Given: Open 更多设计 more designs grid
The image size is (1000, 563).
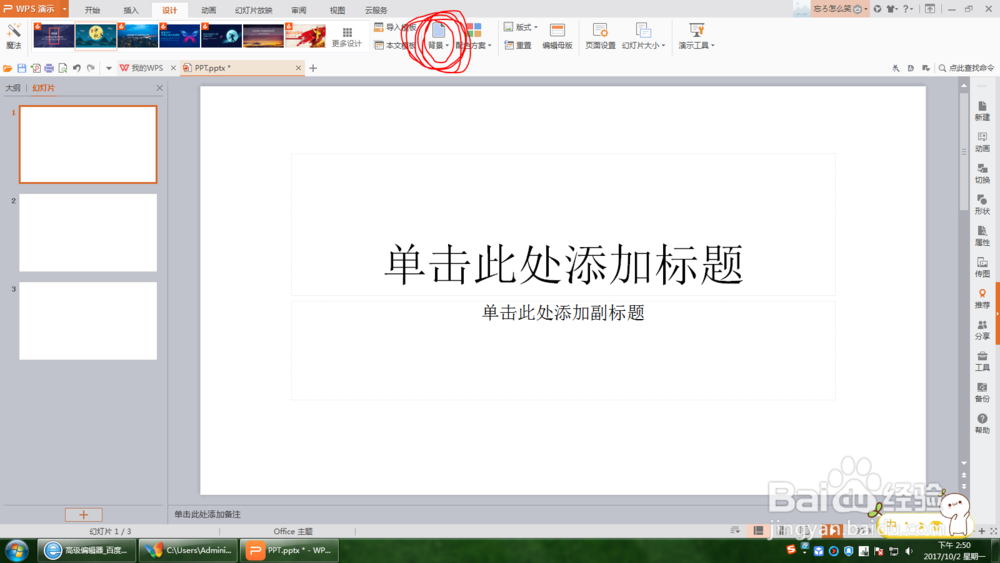Looking at the screenshot, I should (x=346, y=37).
